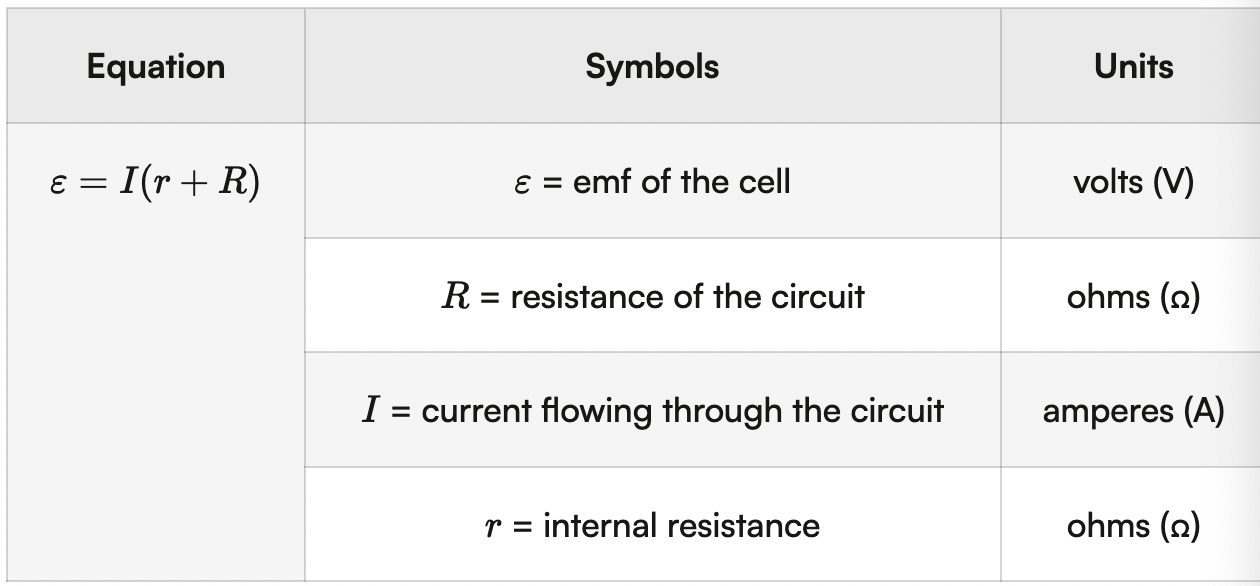This screenshot has width=1260, height=586.
Task: Select 'resistance of the circuit' definition text
Action: pos(687,297)
